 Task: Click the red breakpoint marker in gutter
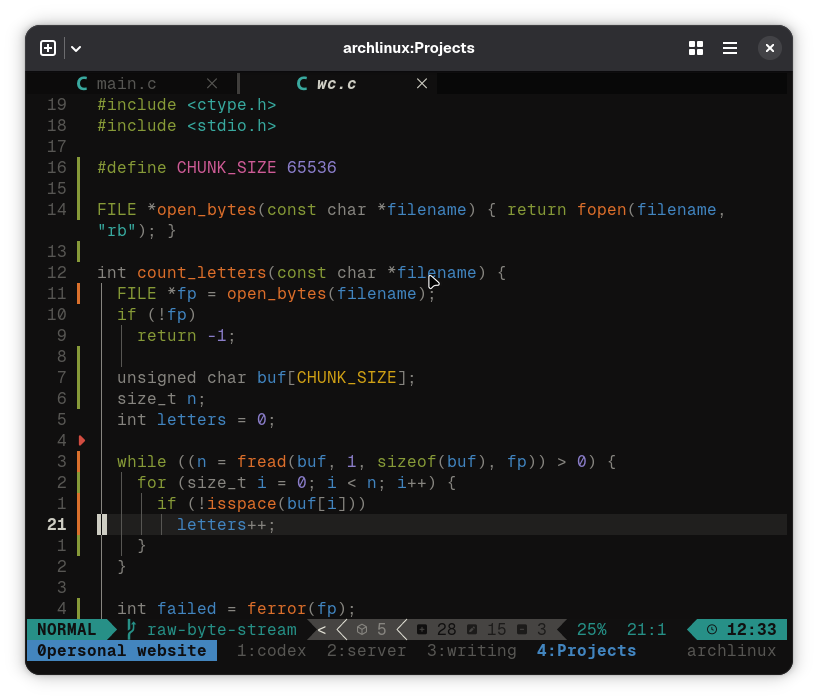tap(82, 440)
